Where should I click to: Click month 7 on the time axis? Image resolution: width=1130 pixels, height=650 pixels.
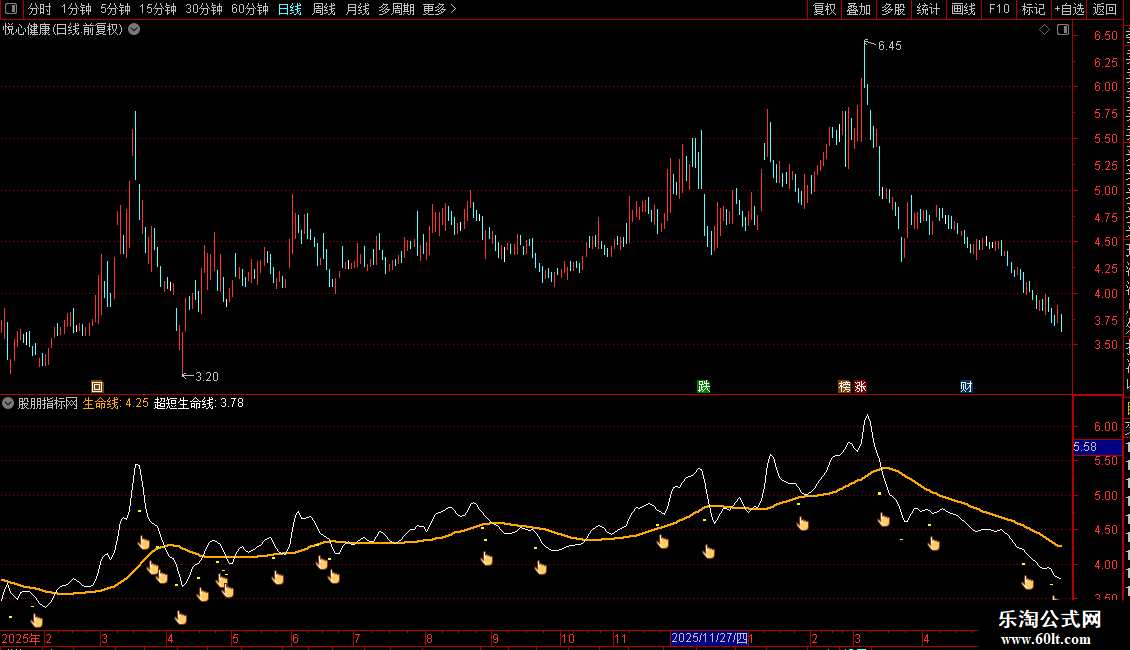tap(357, 638)
